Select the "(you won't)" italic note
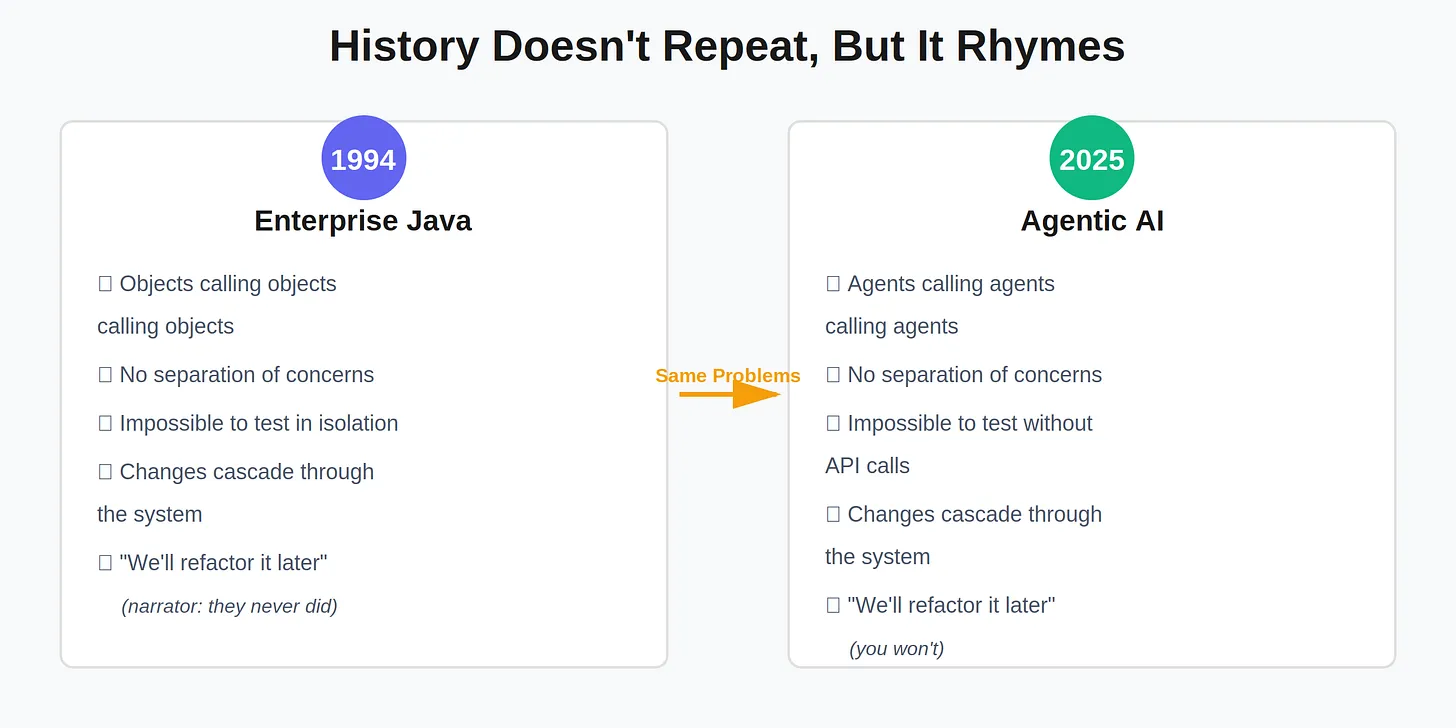The image size is (1456, 728). tap(896, 649)
